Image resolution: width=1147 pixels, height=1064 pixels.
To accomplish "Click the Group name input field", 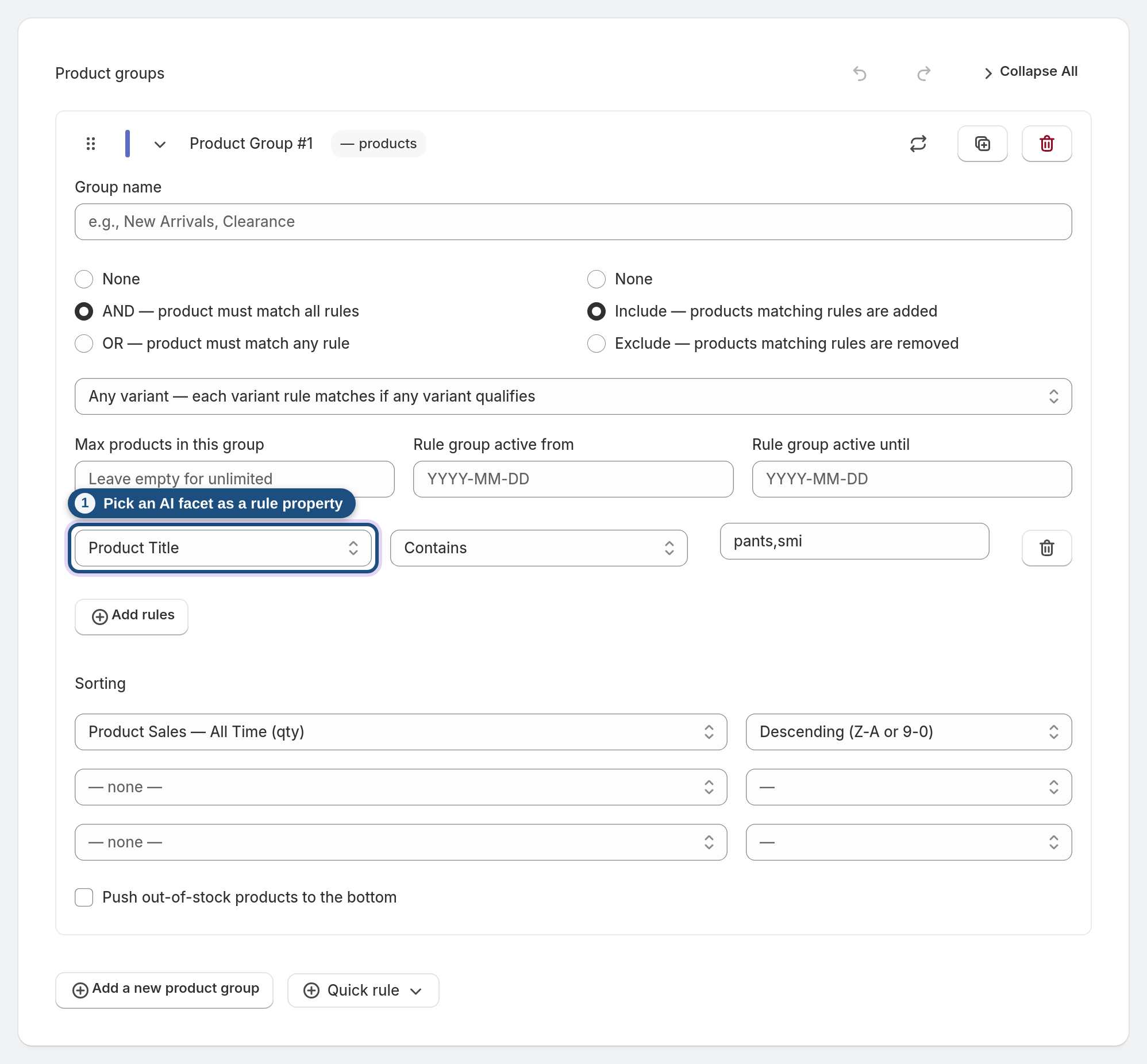I will pos(573,222).
